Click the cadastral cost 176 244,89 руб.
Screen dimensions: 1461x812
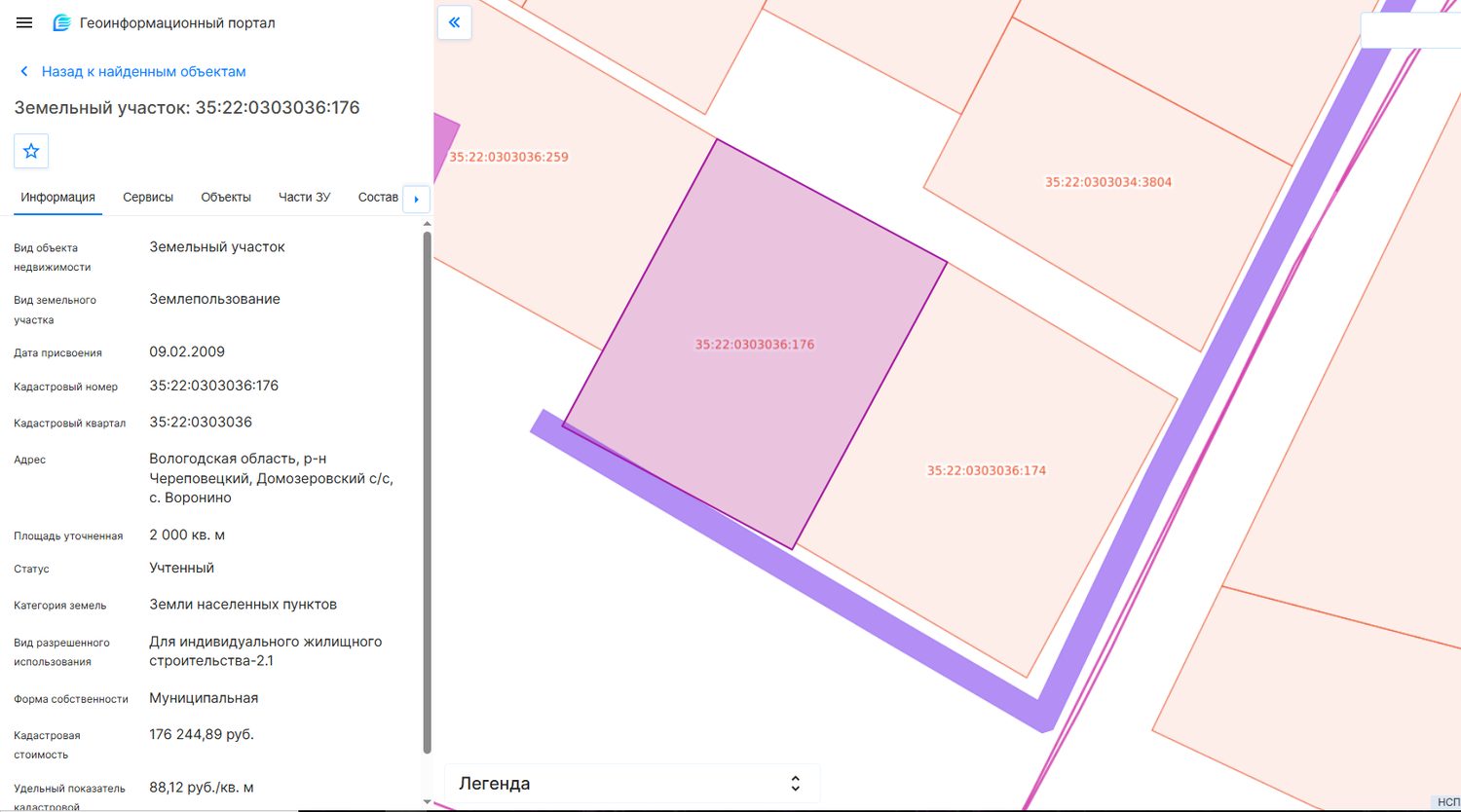(202, 734)
